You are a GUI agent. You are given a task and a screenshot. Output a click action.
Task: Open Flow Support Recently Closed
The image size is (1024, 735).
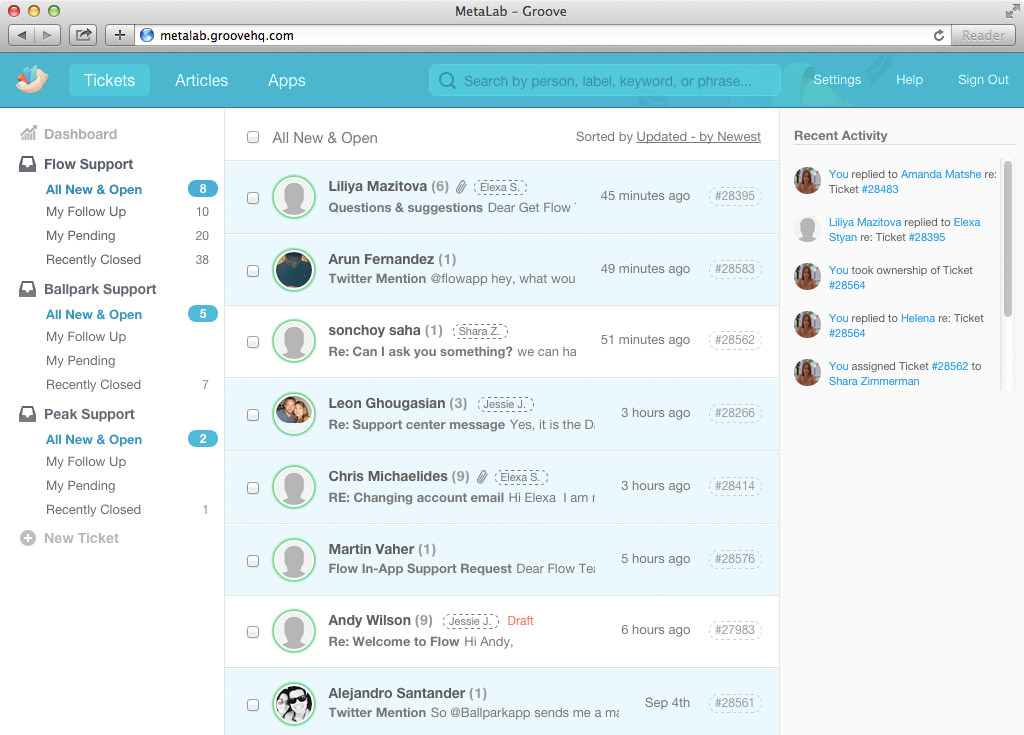(x=93, y=259)
